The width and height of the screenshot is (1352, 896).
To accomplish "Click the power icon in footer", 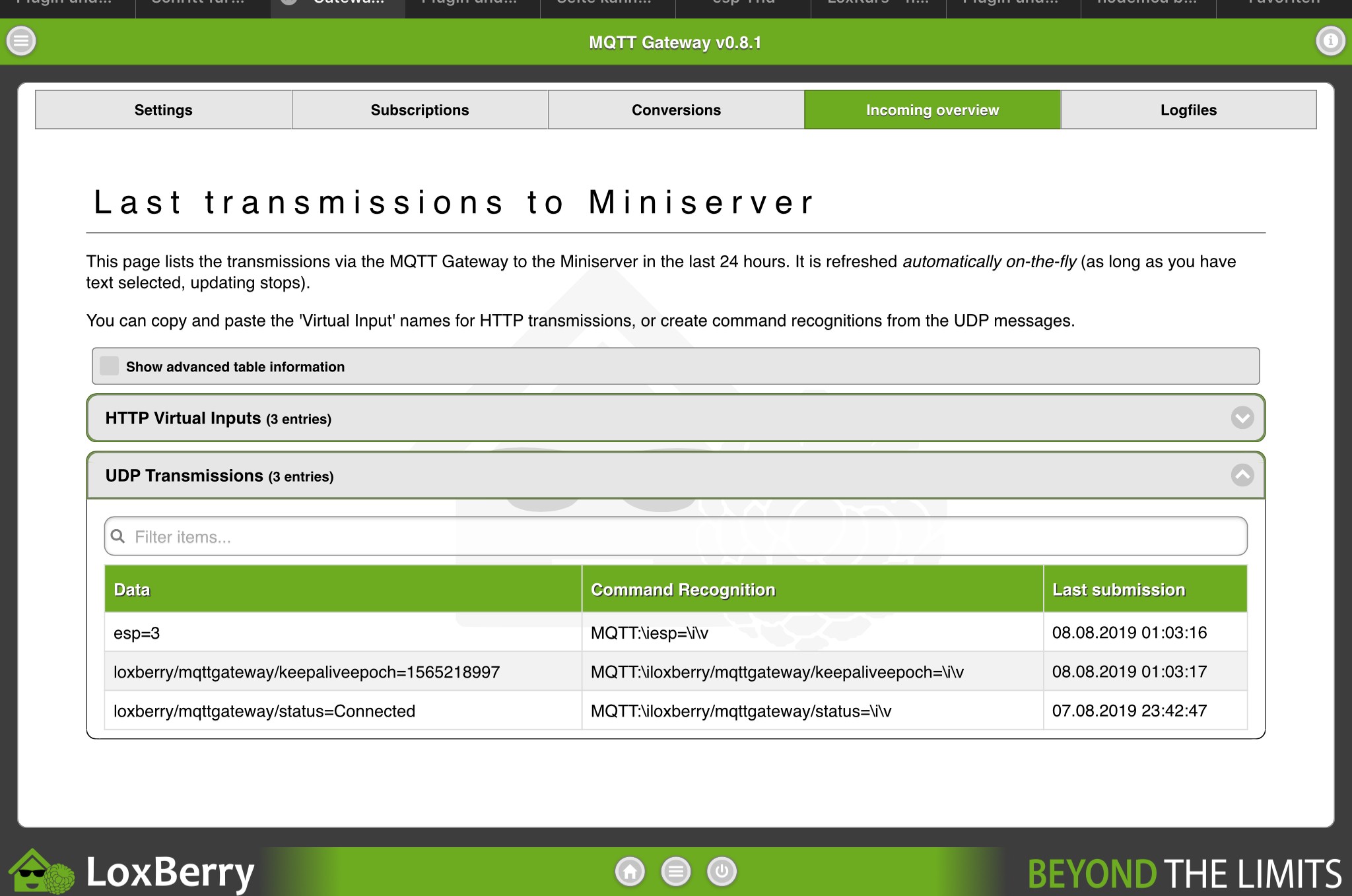I will point(722,872).
